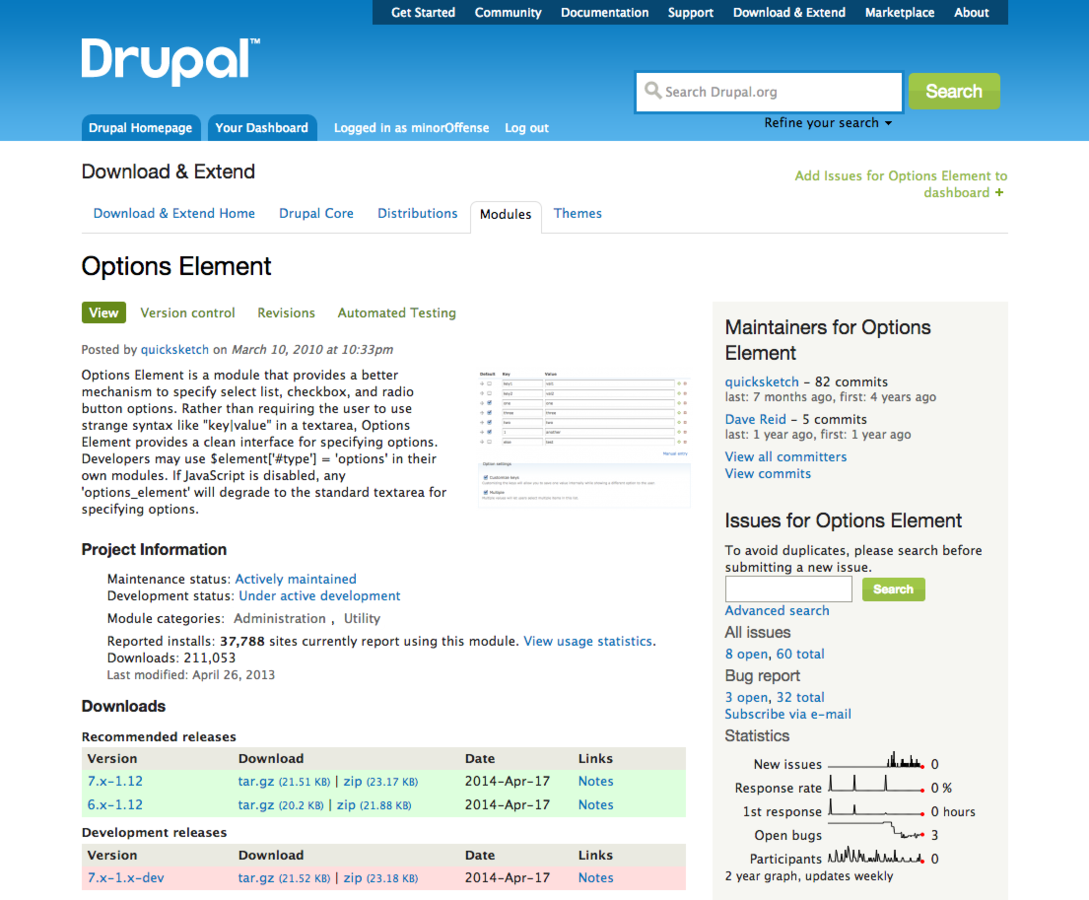
Task: Open 6.x-1.12 release version link
Action: 115,805
